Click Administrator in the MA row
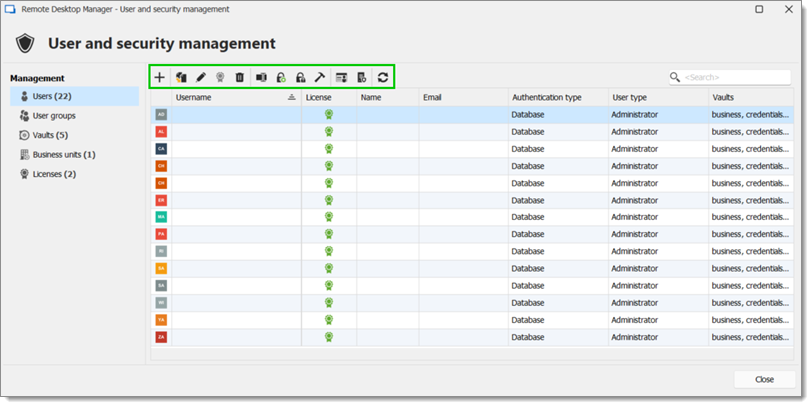 coord(634,217)
